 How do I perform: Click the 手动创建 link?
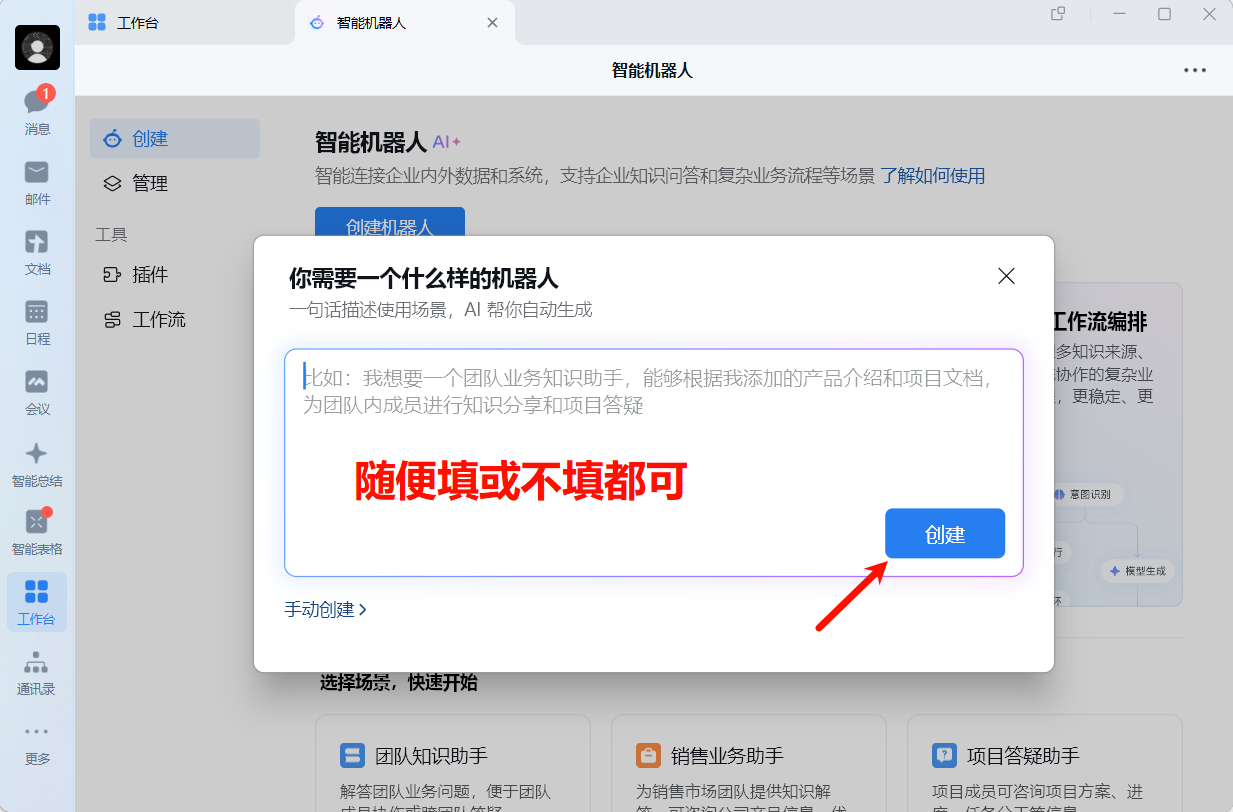(x=326, y=609)
